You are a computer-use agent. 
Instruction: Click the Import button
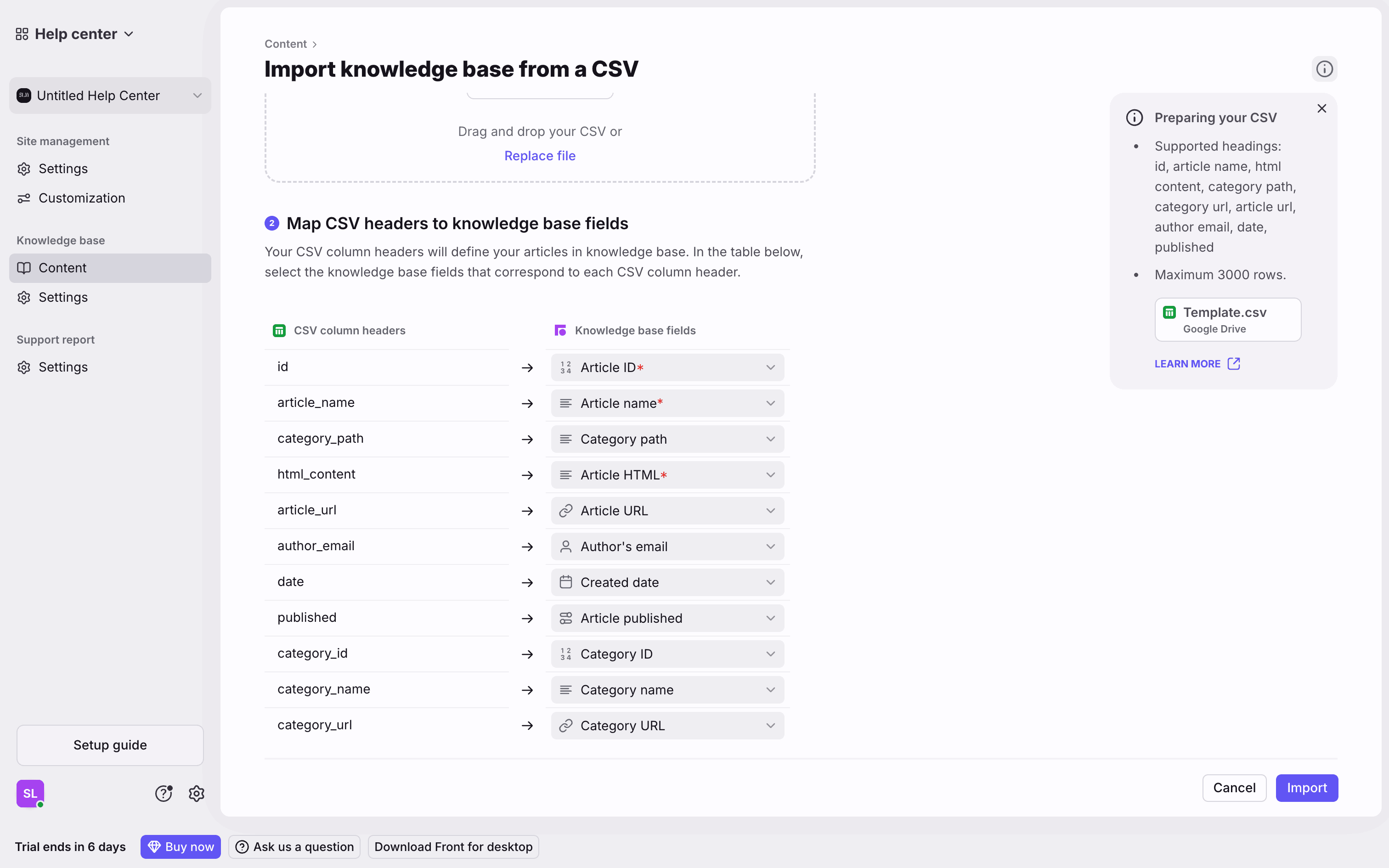[x=1306, y=788]
